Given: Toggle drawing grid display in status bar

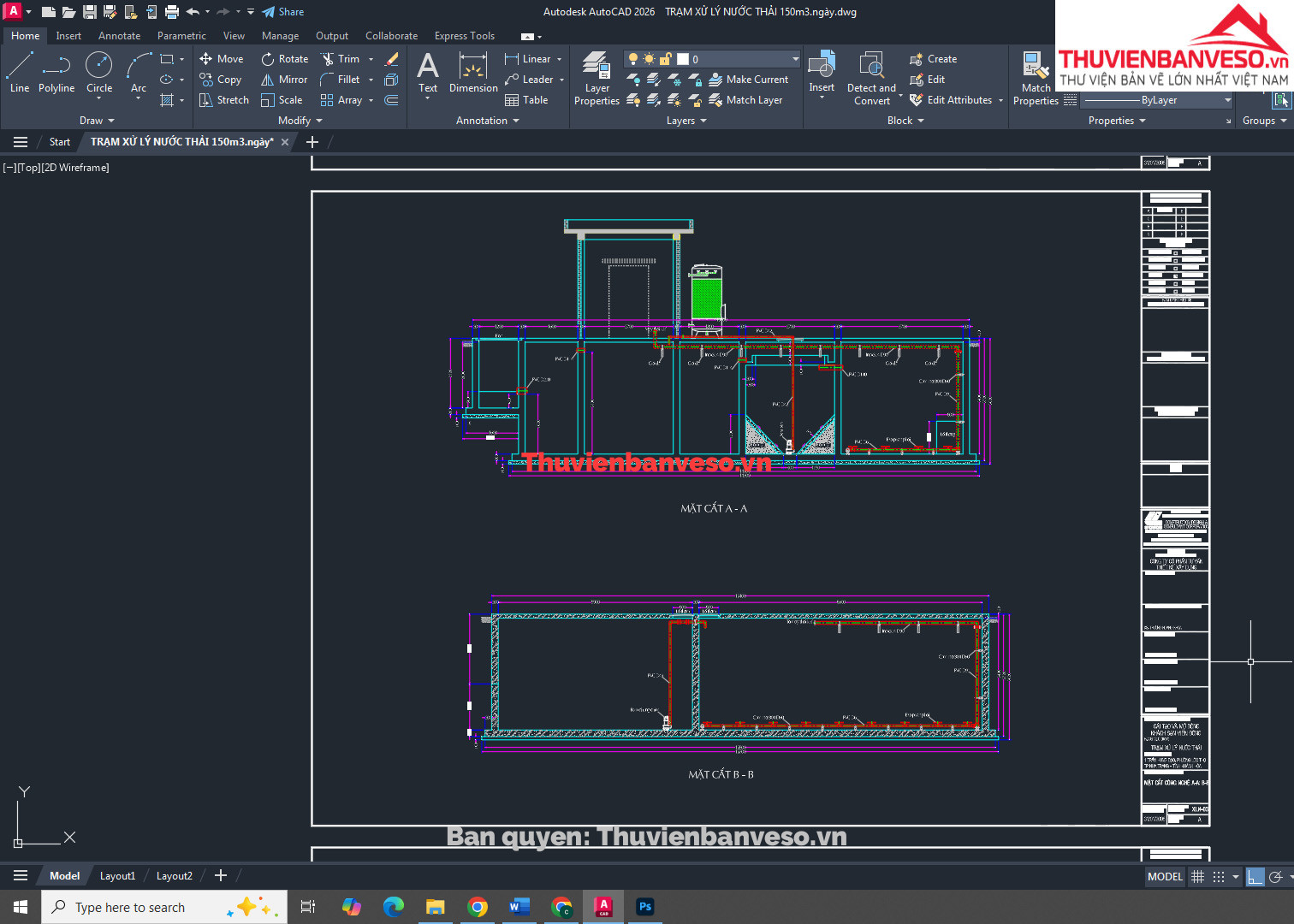Looking at the screenshot, I should (1197, 876).
